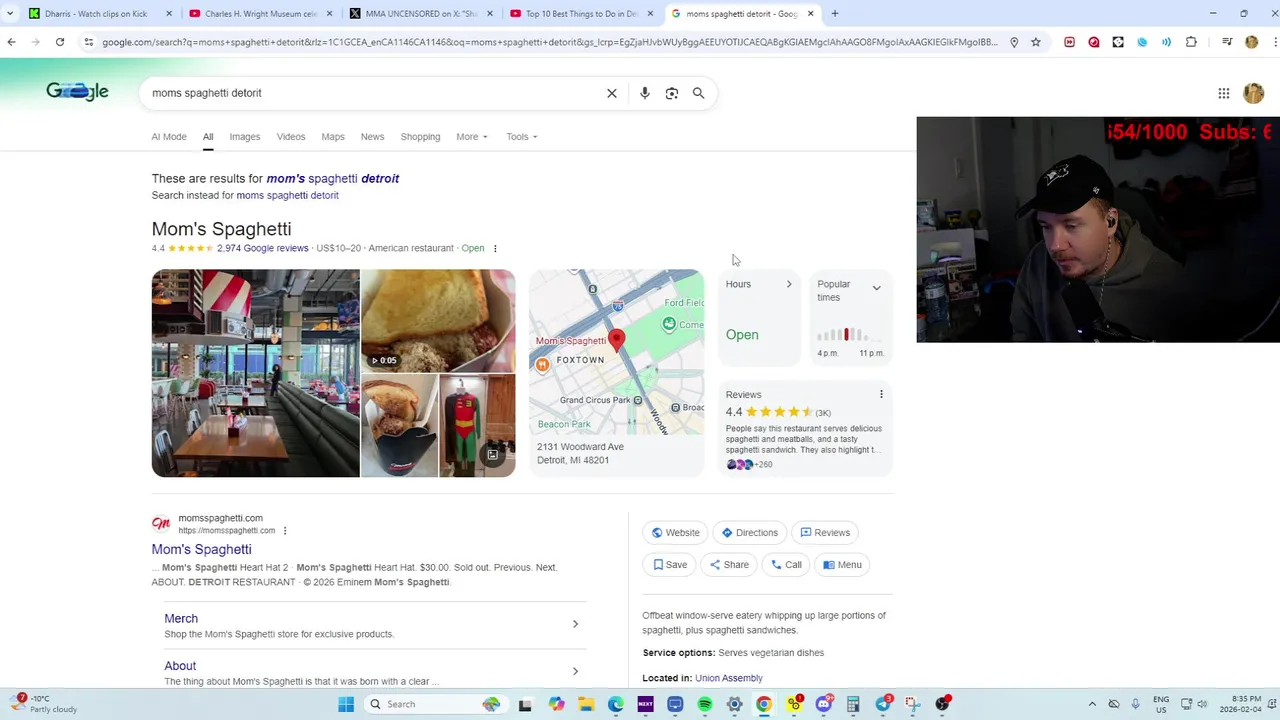This screenshot has width=1280, height=720.
Task: Open the 2,974 Google reviews link
Action: point(262,248)
